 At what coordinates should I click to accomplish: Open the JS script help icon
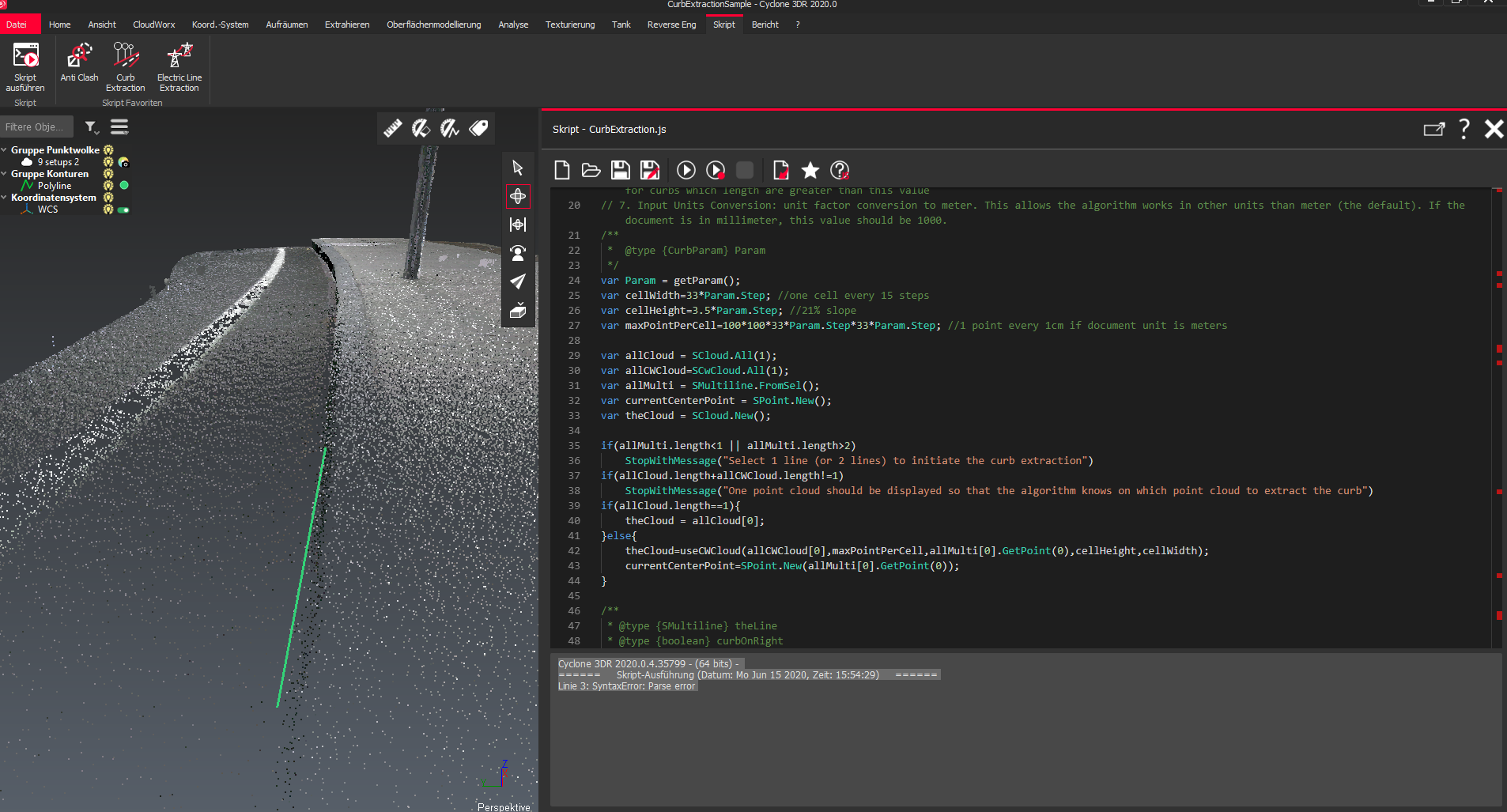tap(840, 170)
